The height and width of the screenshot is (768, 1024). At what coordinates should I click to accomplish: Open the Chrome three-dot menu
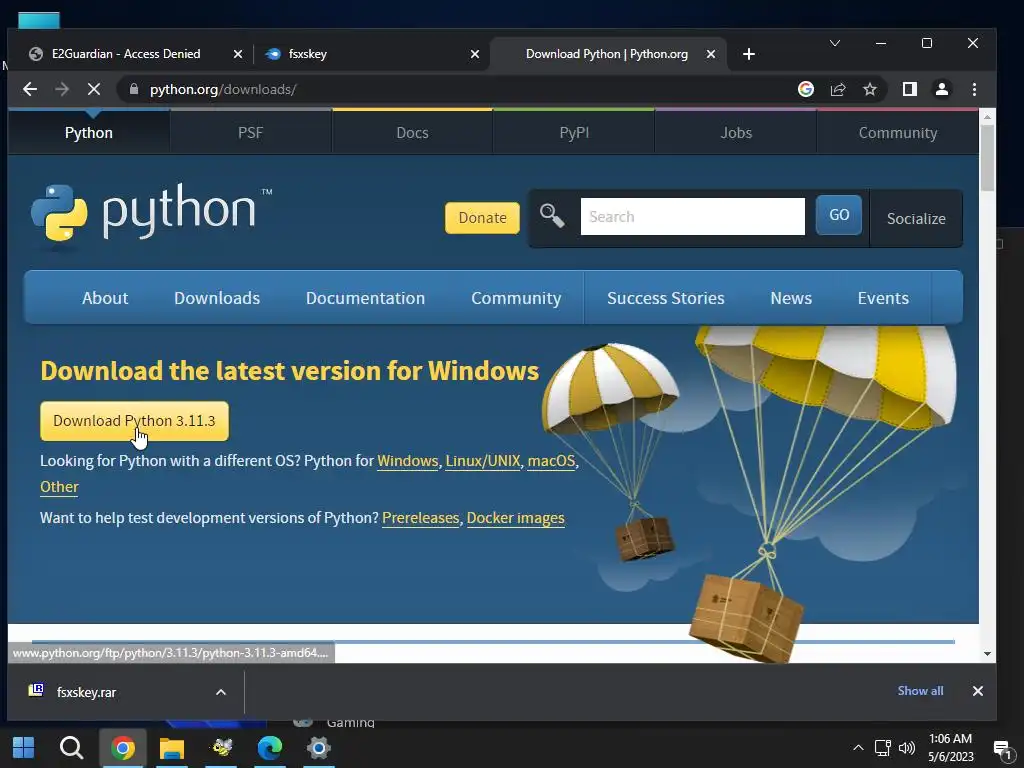click(x=974, y=89)
